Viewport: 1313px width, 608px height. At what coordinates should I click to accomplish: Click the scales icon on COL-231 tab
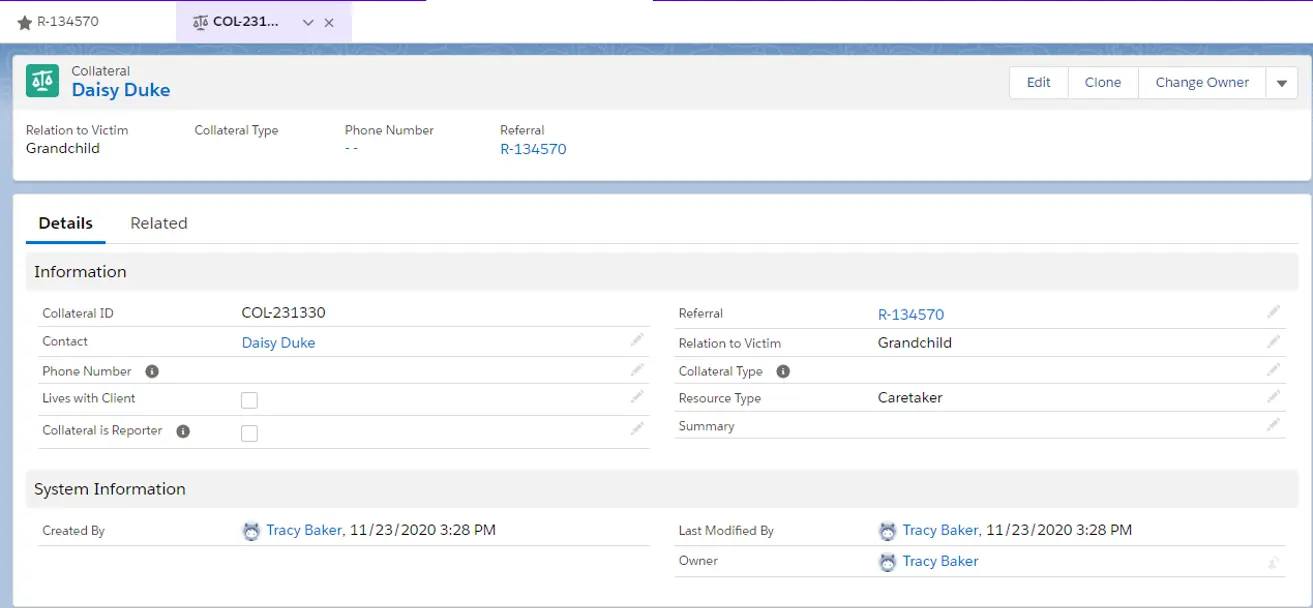200,22
